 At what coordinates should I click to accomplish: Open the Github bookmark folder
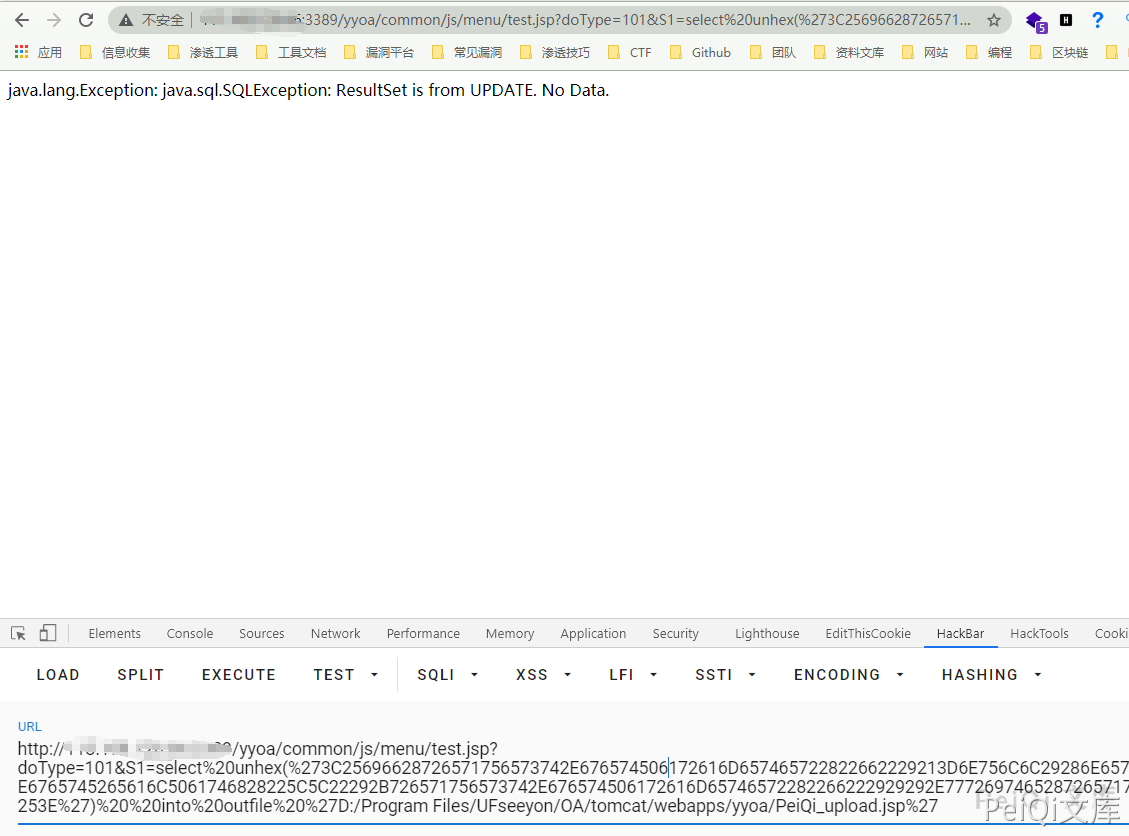tap(701, 52)
